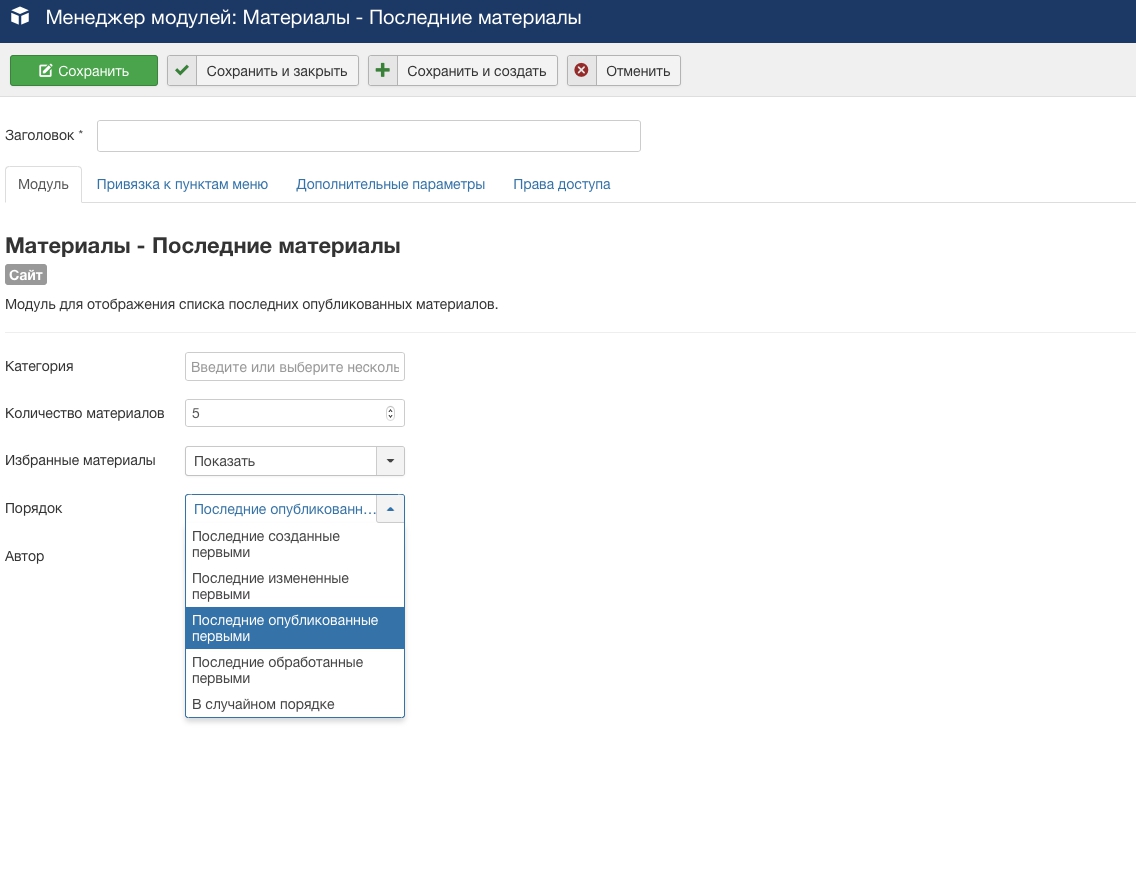1136x887 pixels.
Task: Open the Дополнительные параметры tab
Action: tap(390, 184)
